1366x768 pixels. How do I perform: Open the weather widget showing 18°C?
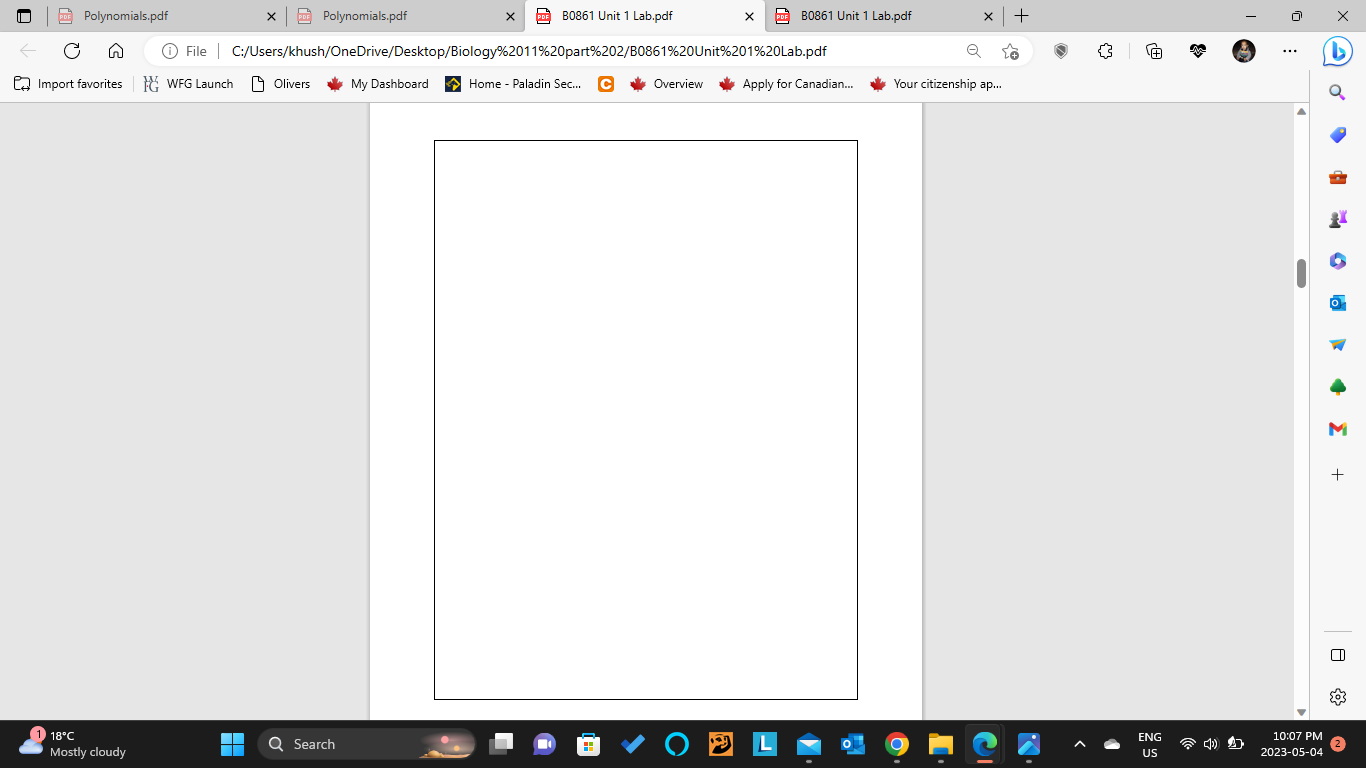click(x=72, y=744)
